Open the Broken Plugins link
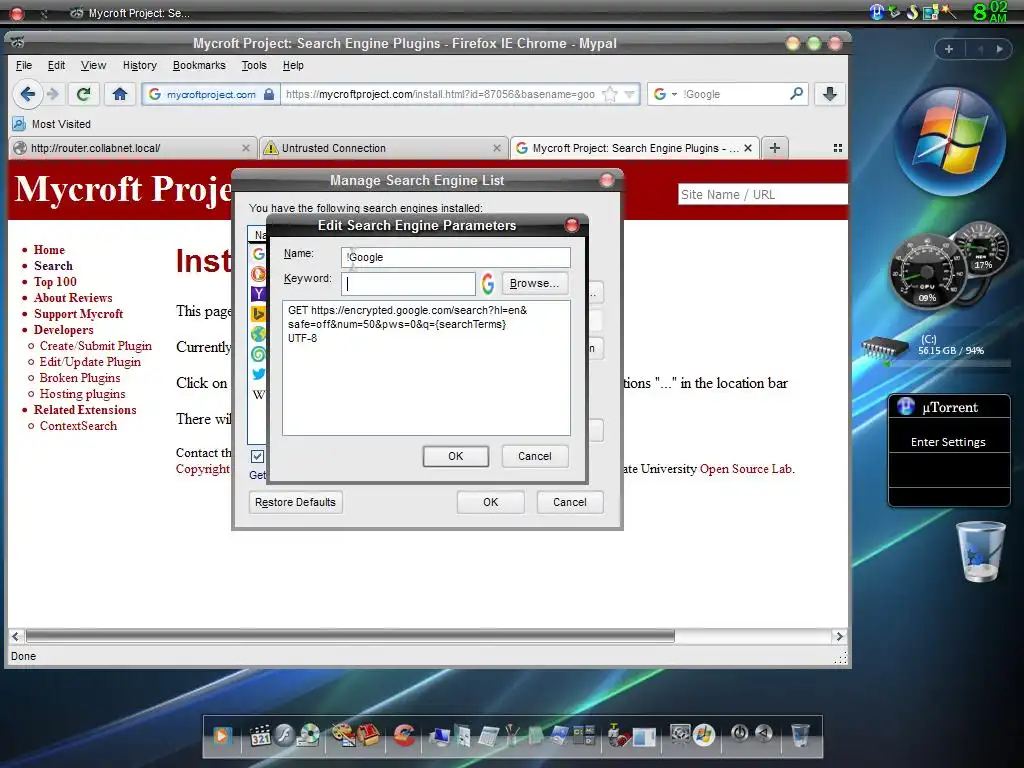Screen dimensions: 1024x768 pyautogui.click(x=80, y=377)
